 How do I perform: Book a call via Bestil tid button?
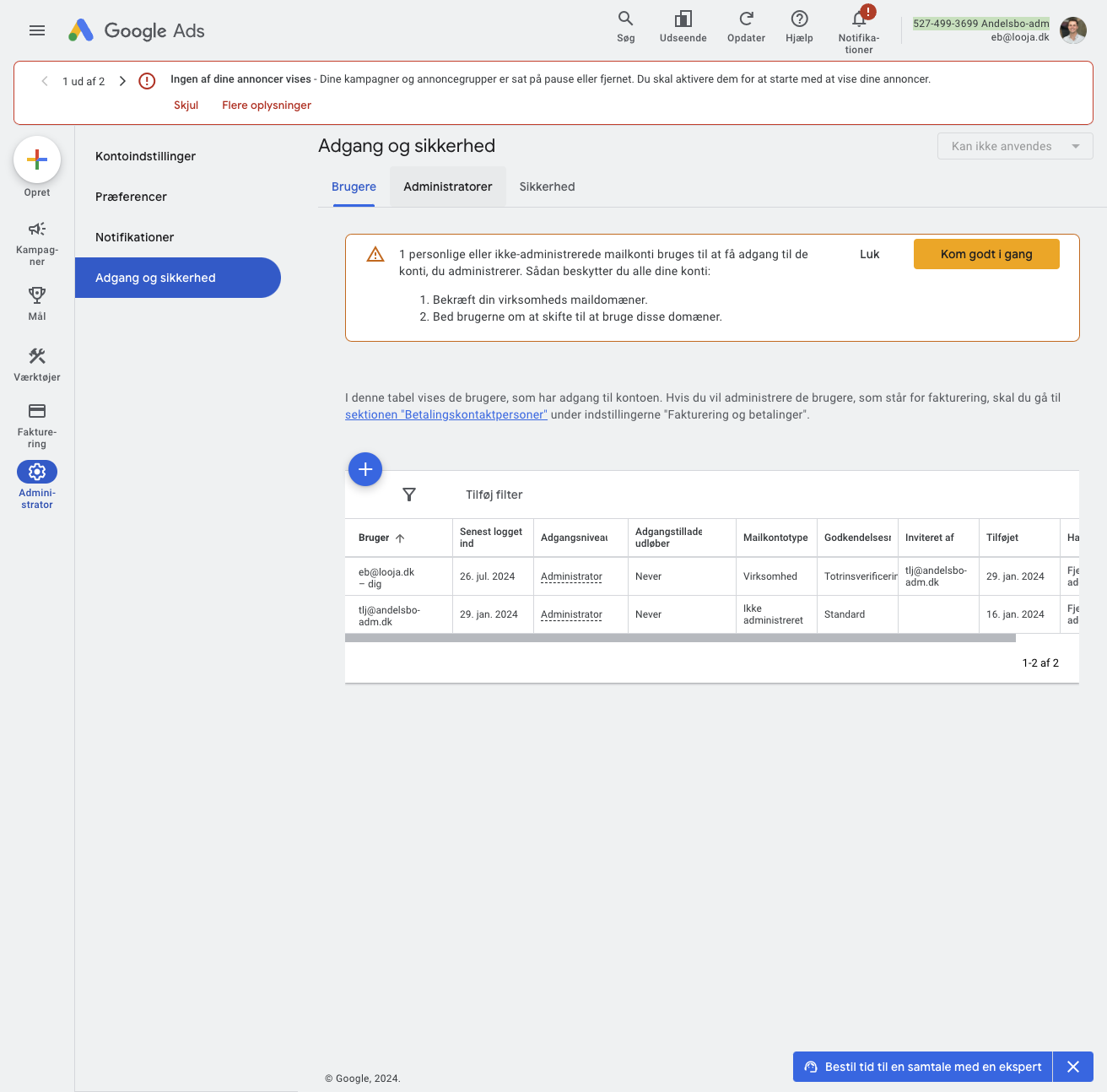pyautogui.click(x=923, y=1067)
